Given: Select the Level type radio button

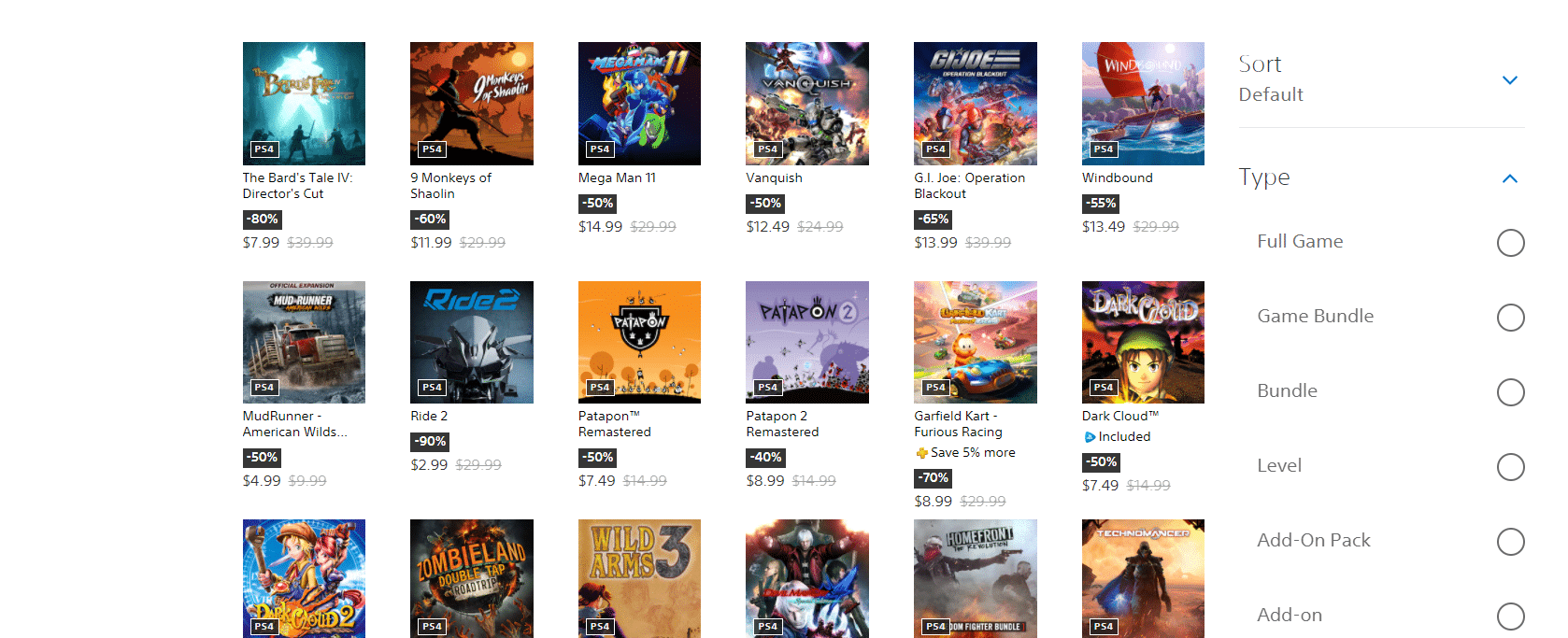Looking at the screenshot, I should (1510, 467).
